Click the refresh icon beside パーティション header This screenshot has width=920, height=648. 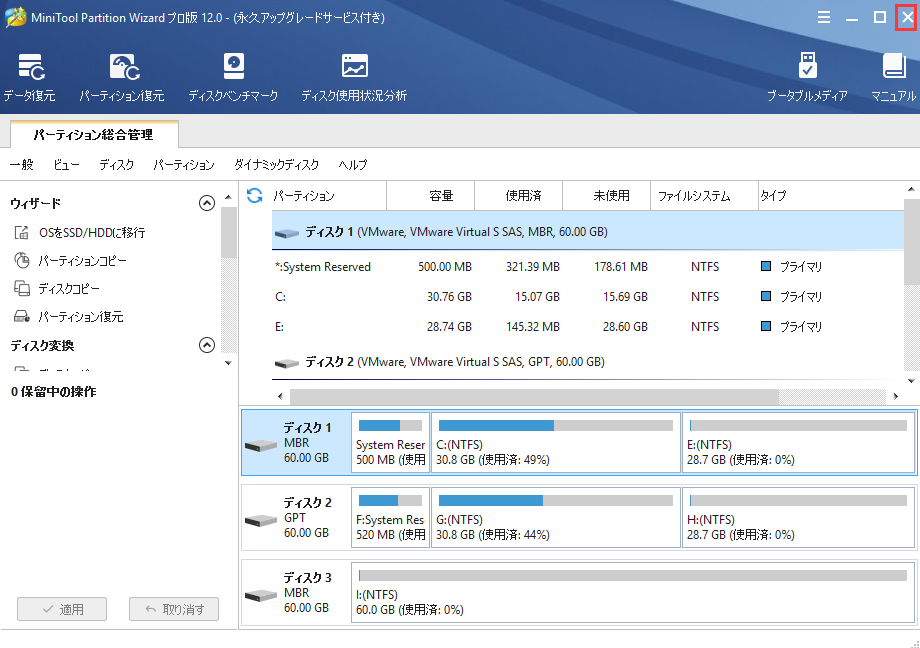click(x=255, y=196)
